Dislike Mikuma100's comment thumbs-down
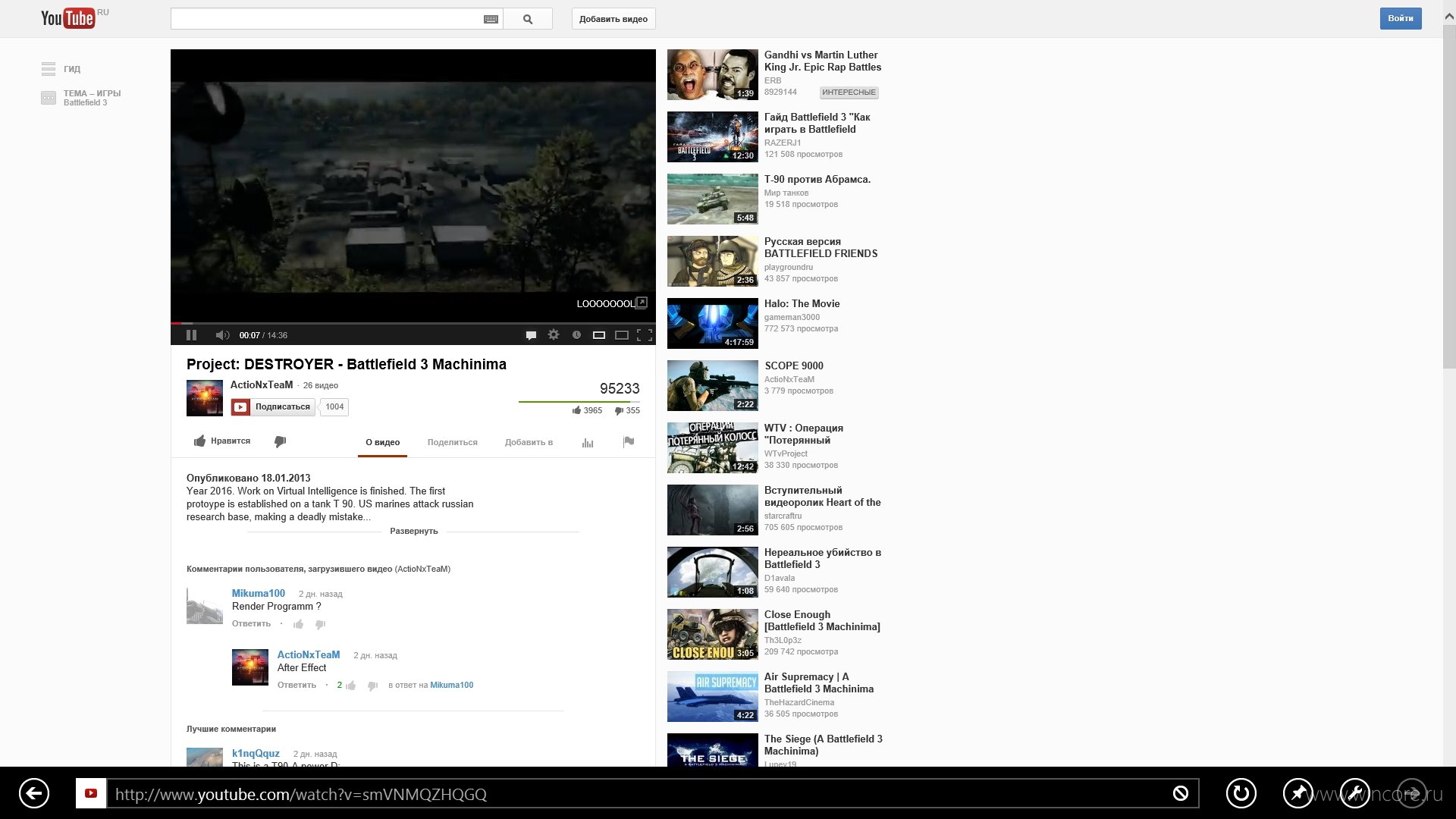Image resolution: width=1456 pixels, height=819 pixels. tap(320, 624)
